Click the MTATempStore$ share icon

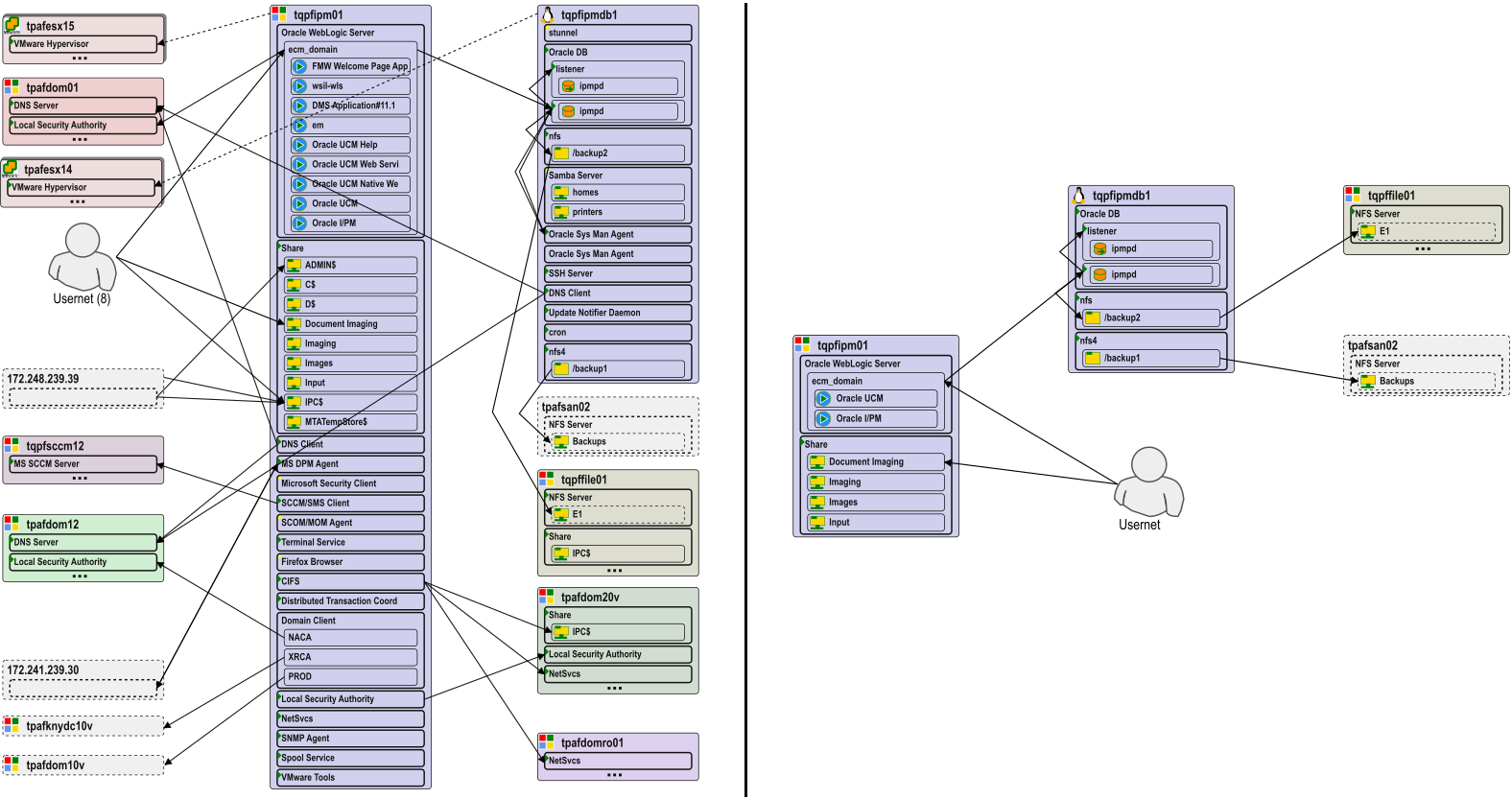(x=294, y=422)
